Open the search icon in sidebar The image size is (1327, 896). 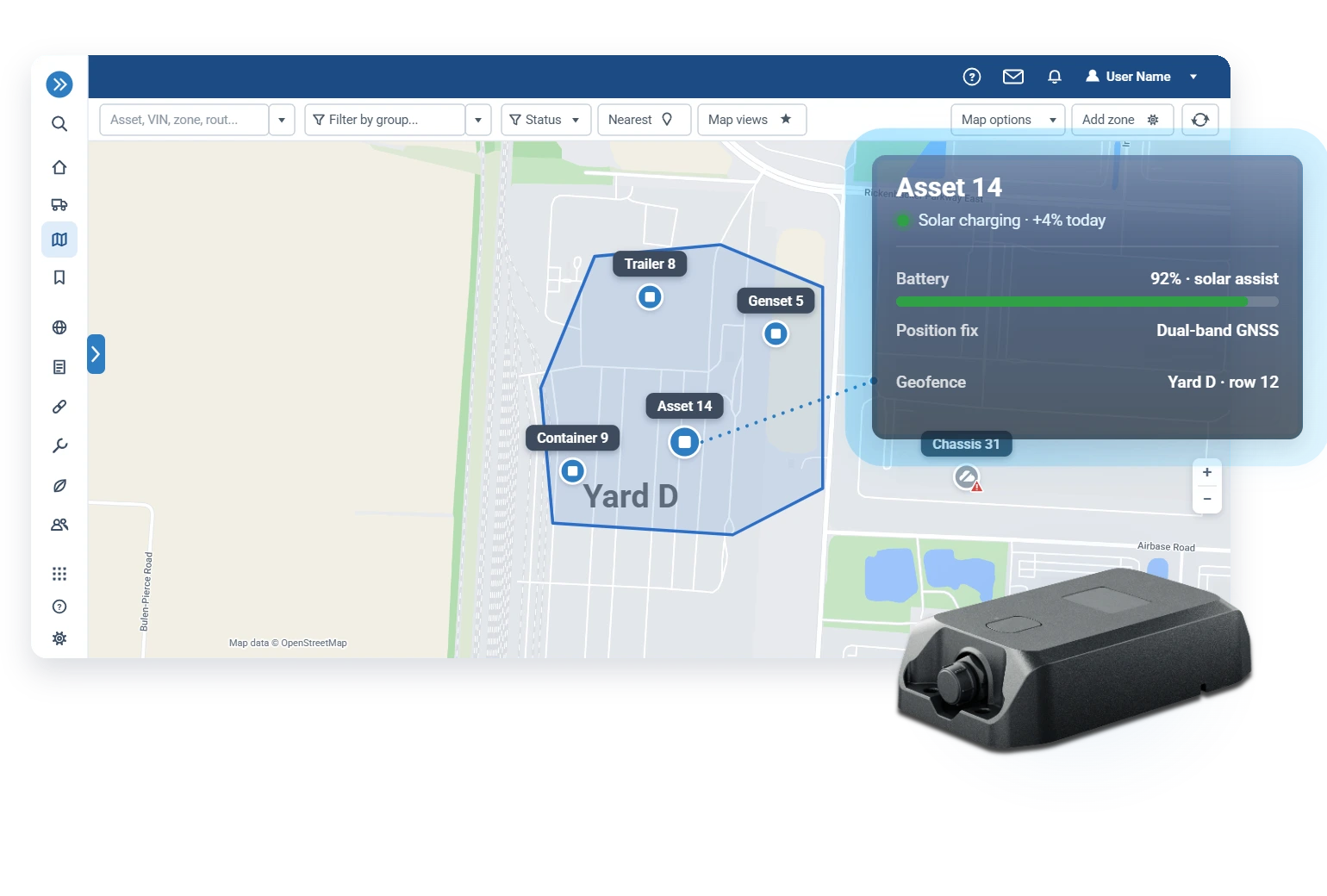pyautogui.click(x=59, y=124)
